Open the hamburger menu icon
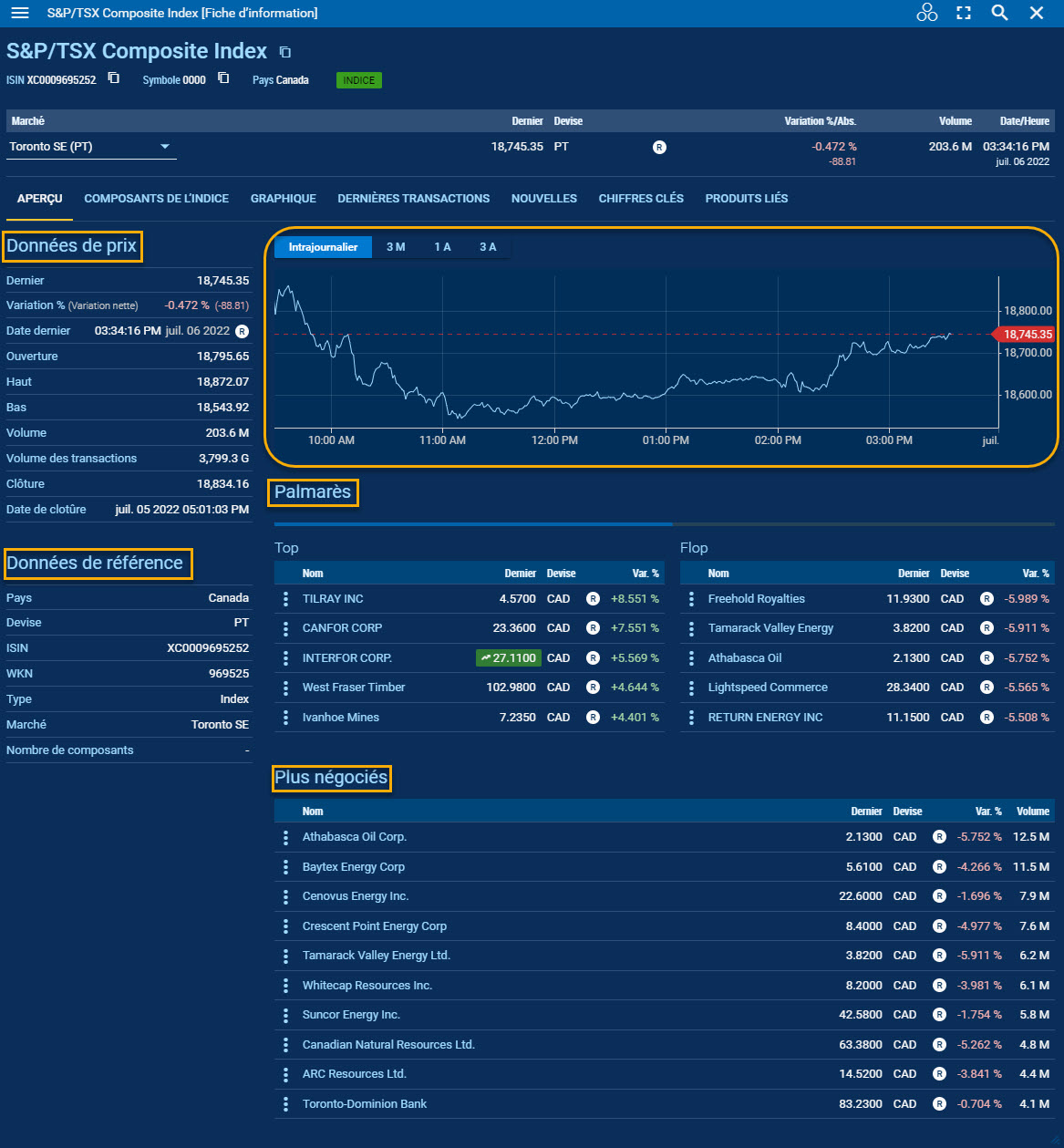This screenshot has width=1064, height=1148. (x=19, y=13)
